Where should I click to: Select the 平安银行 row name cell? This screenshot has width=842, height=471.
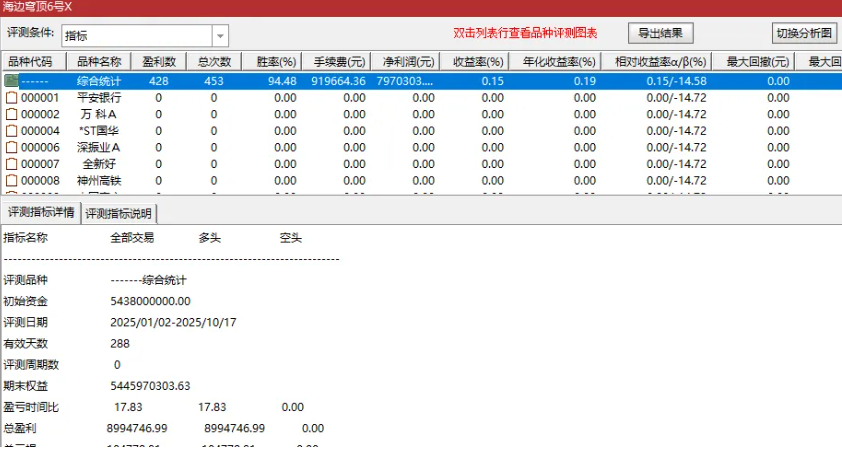tap(99, 98)
